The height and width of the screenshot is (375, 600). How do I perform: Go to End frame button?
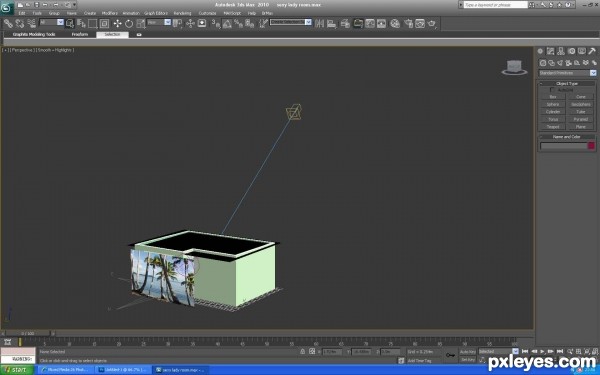[560, 351]
